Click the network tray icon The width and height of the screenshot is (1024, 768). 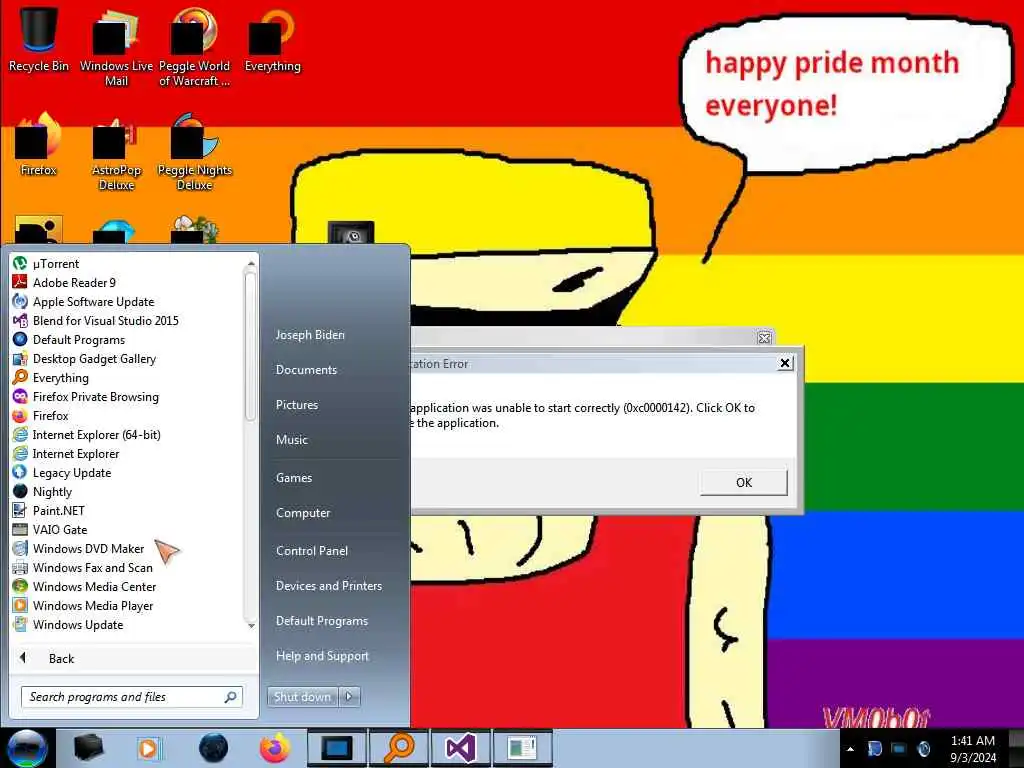[x=899, y=748]
